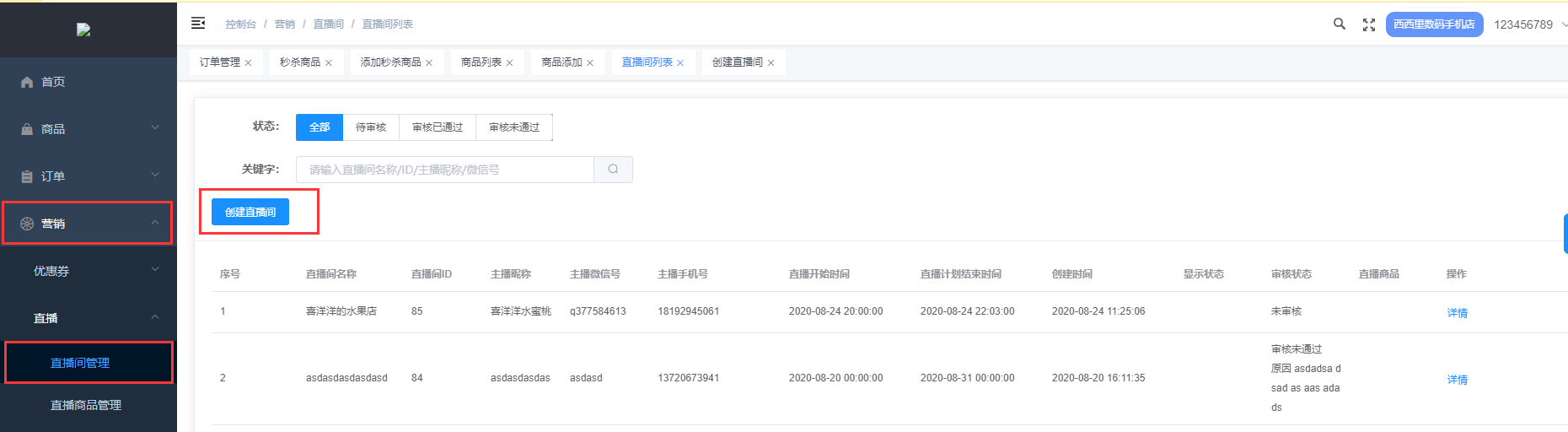Select the 审核未通过 status filter
The height and width of the screenshot is (432, 1568).
coord(514,127)
